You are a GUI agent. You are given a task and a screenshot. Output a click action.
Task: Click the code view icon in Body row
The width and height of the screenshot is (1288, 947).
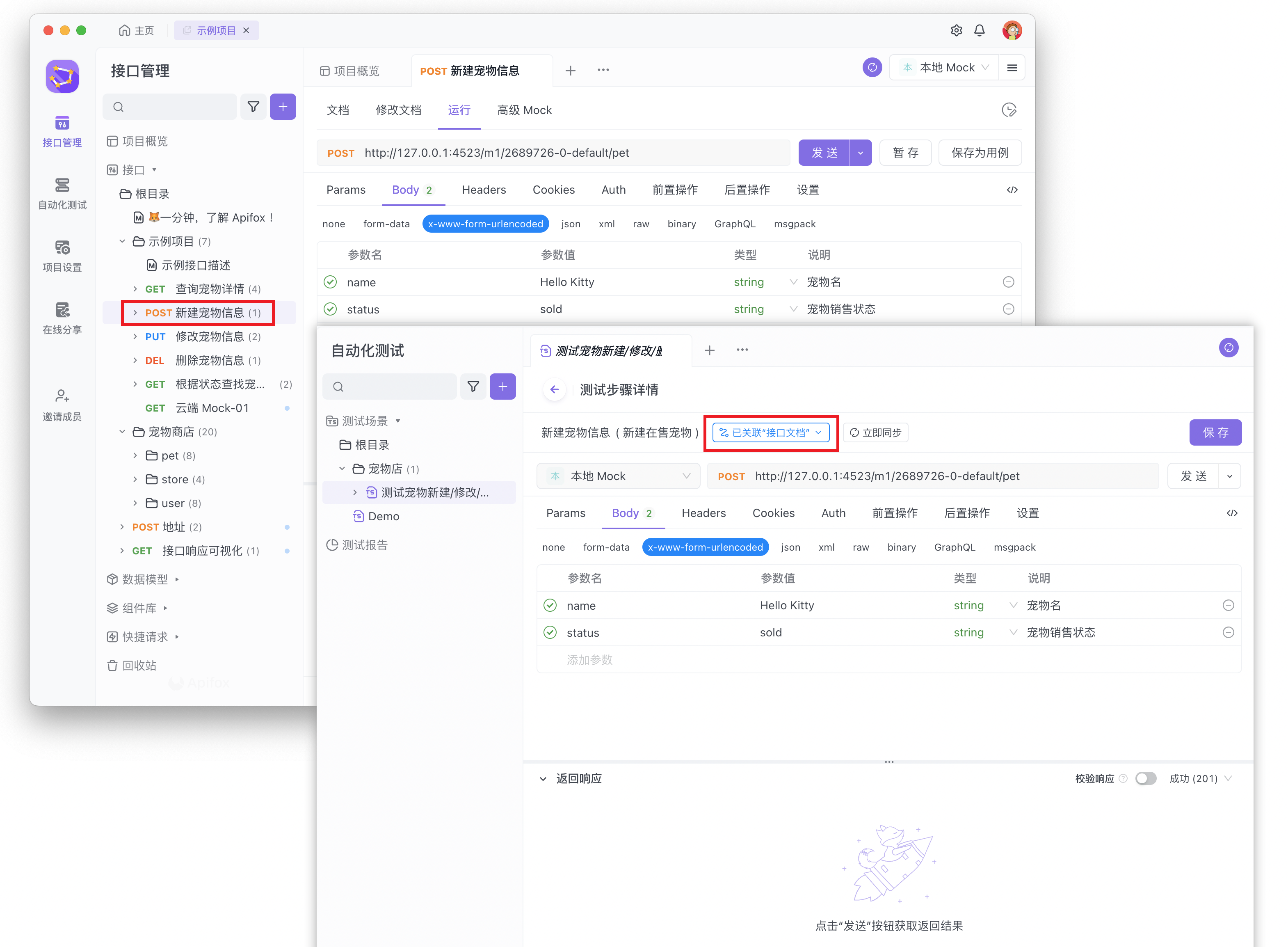tap(1012, 190)
